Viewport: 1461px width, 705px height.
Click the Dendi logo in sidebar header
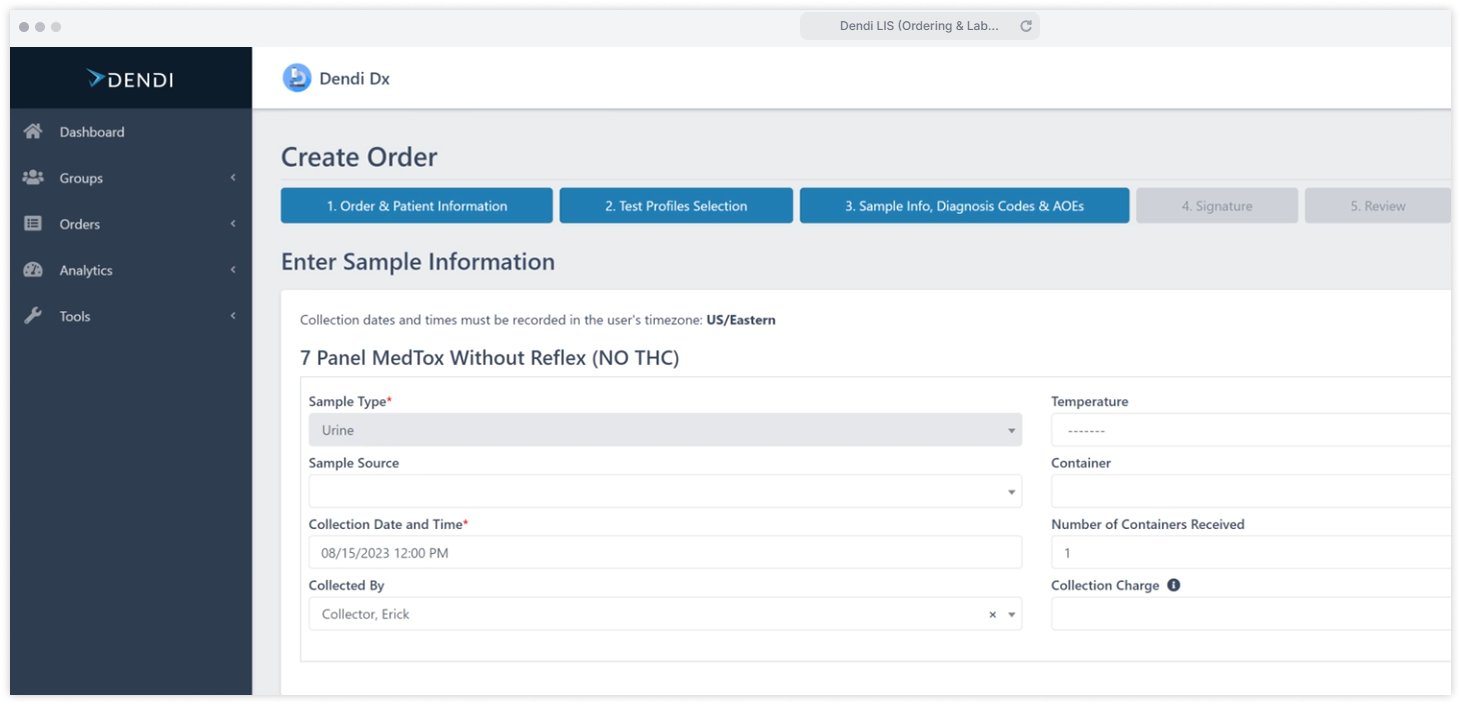point(130,79)
